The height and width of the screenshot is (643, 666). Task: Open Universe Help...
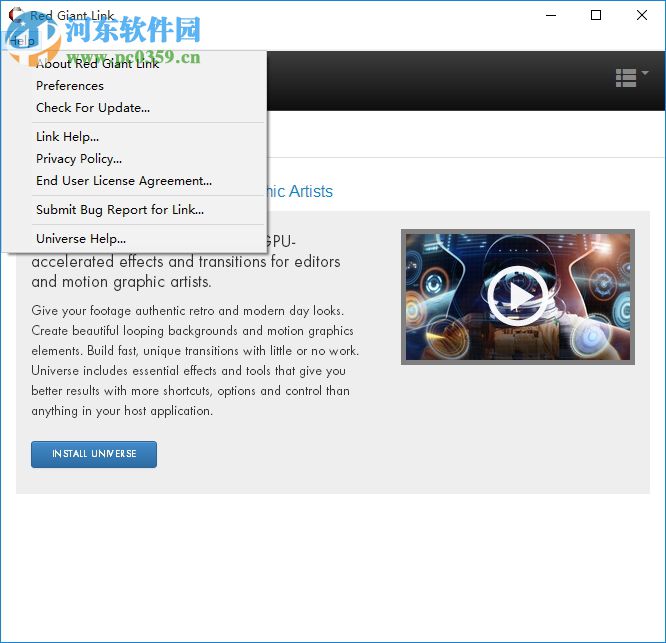[81, 239]
